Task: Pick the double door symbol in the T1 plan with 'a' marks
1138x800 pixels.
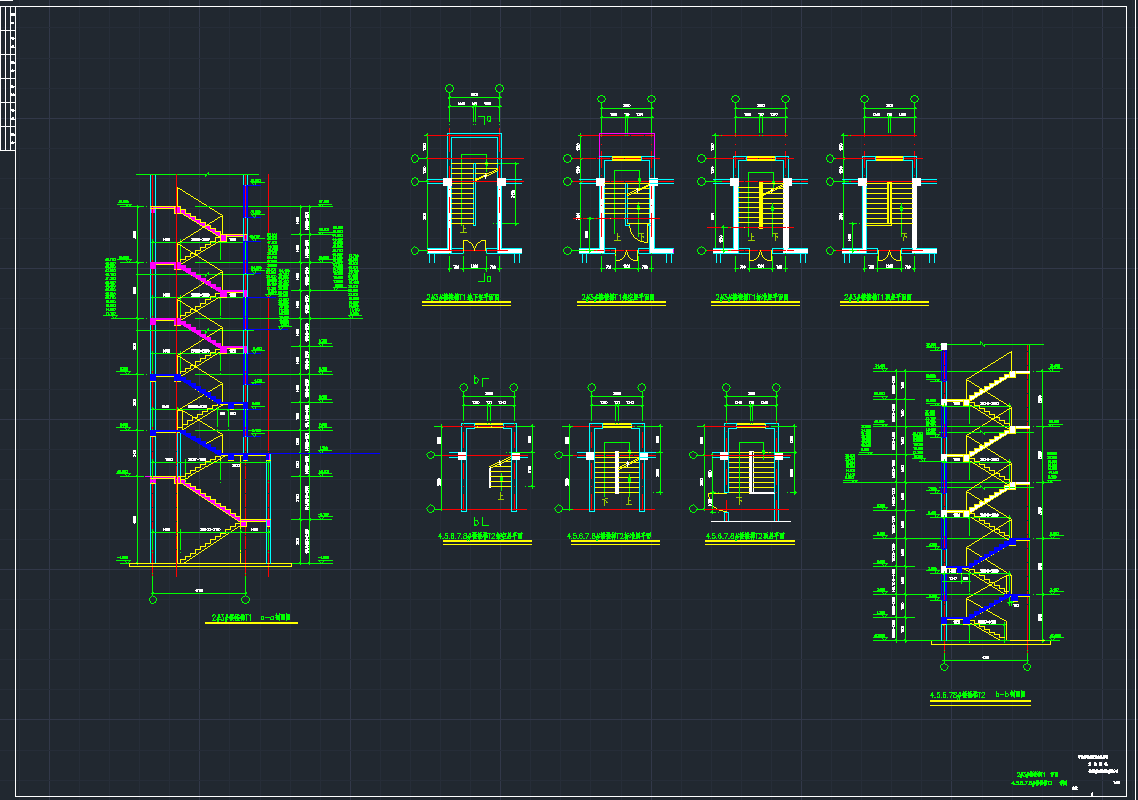Action: pyautogui.click(x=474, y=246)
